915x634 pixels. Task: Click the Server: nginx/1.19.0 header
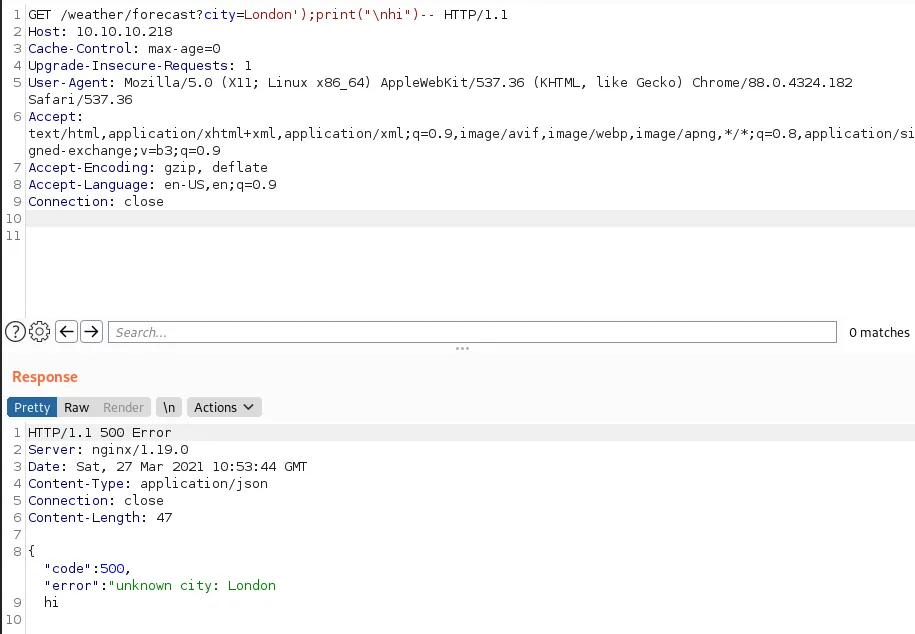point(109,450)
